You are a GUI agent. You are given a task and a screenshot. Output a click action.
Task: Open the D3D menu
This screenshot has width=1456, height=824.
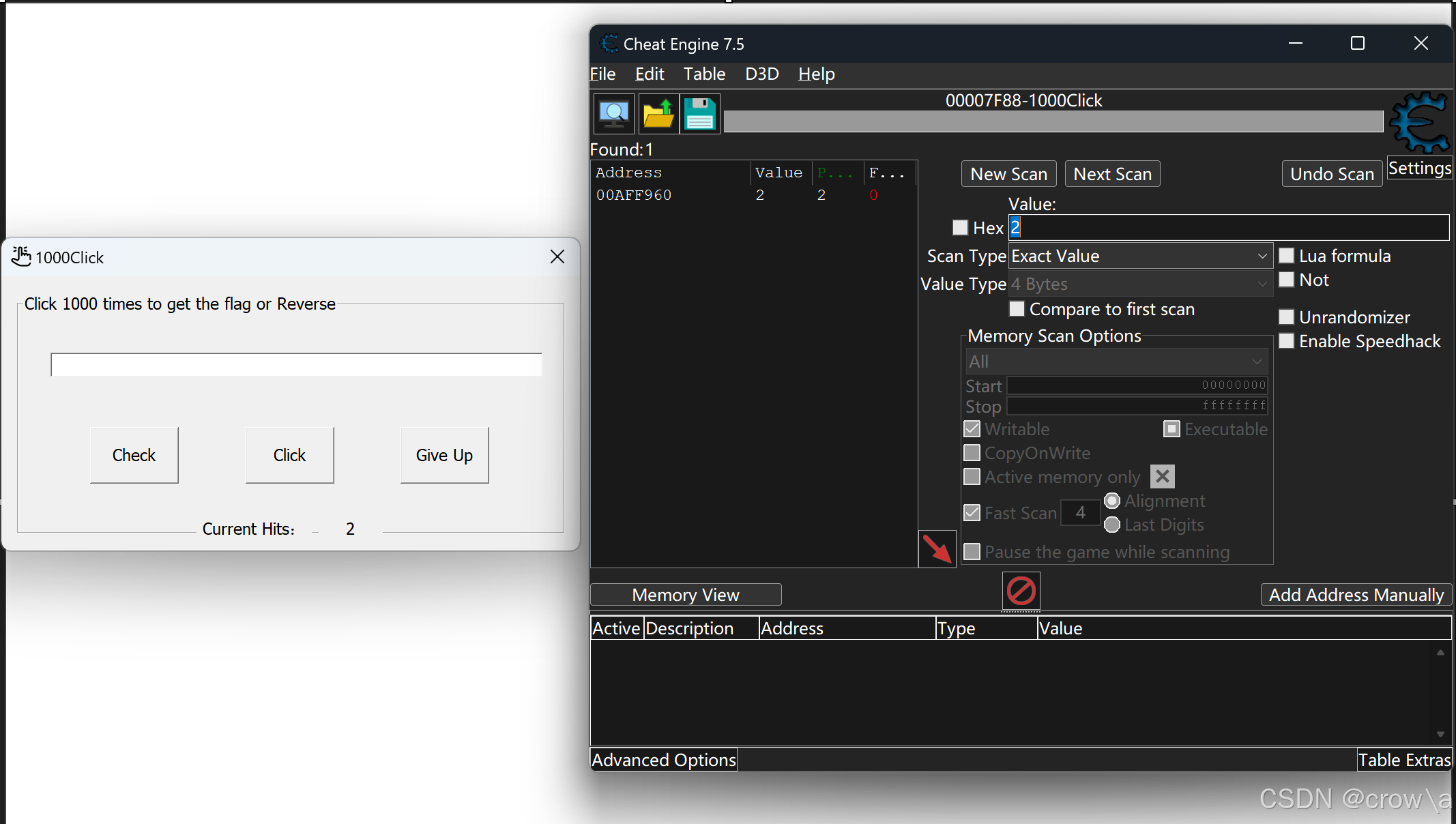pyautogui.click(x=761, y=74)
